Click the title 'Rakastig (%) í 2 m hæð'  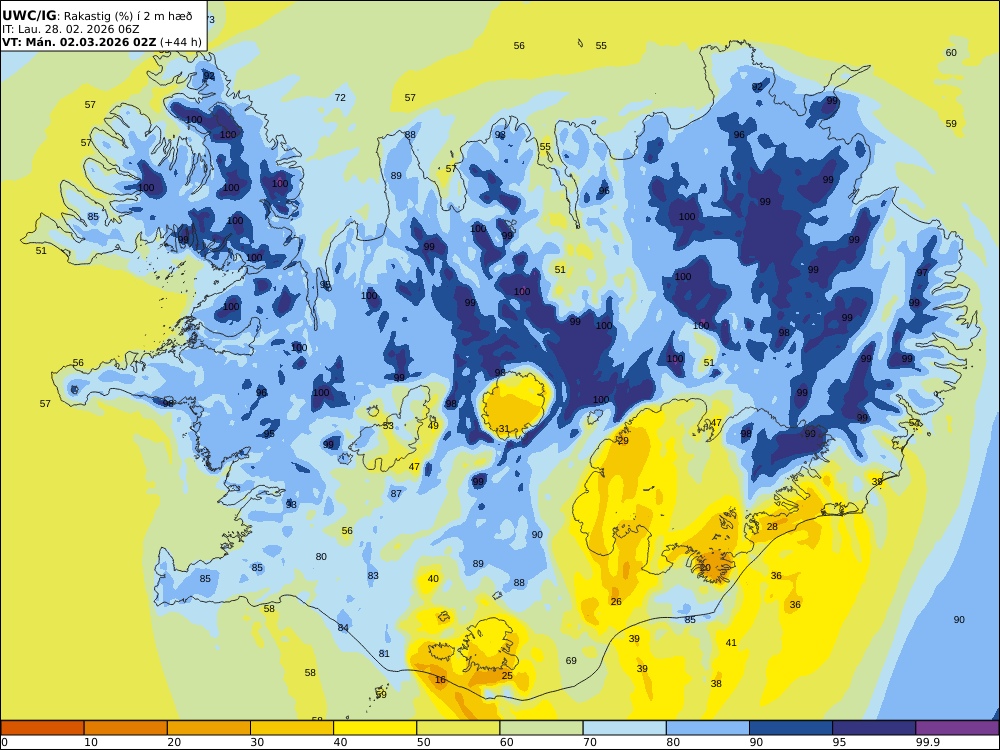click(128, 16)
